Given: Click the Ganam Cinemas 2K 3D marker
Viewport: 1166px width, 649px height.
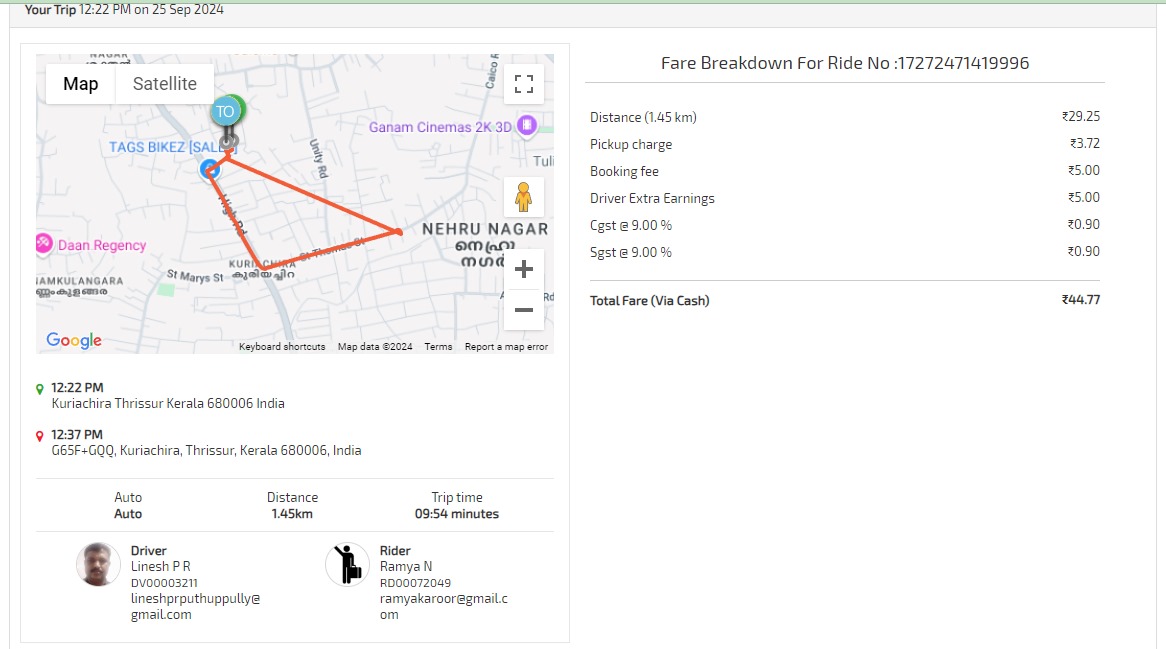Looking at the screenshot, I should pyautogui.click(x=527, y=126).
